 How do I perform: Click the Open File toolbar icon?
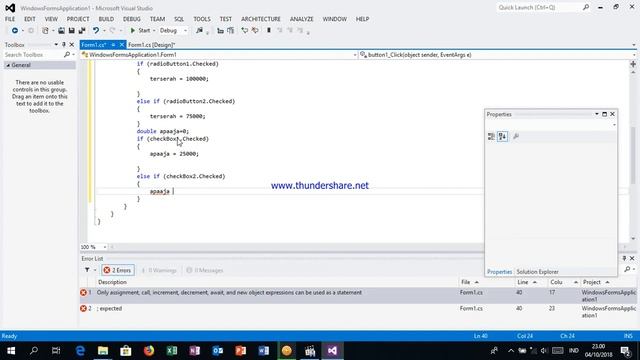61,31
